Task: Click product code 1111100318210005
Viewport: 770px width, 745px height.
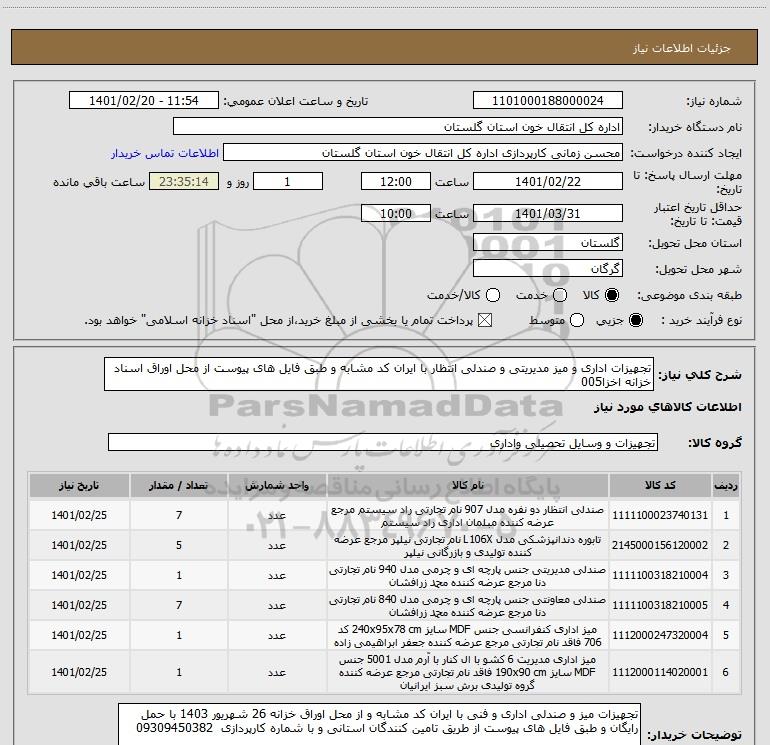Action: coord(660,606)
